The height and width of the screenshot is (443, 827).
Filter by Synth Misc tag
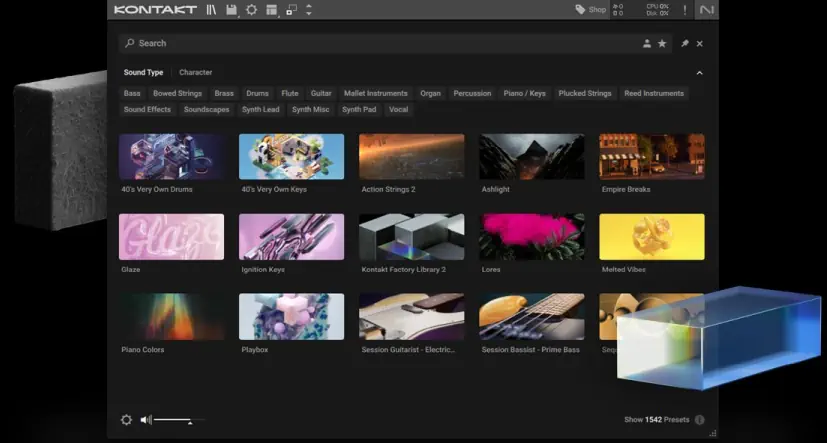pyautogui.click(x=311, y=110)
